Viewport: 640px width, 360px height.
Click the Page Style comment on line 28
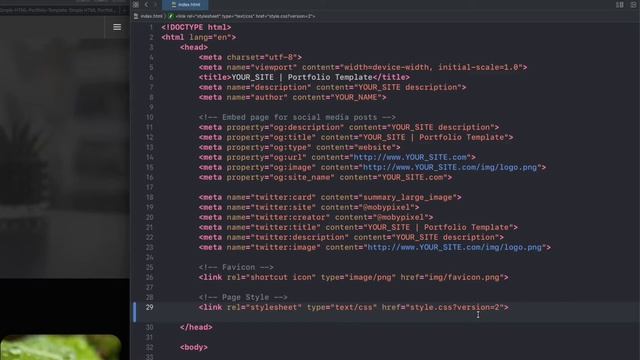point(243,297)
